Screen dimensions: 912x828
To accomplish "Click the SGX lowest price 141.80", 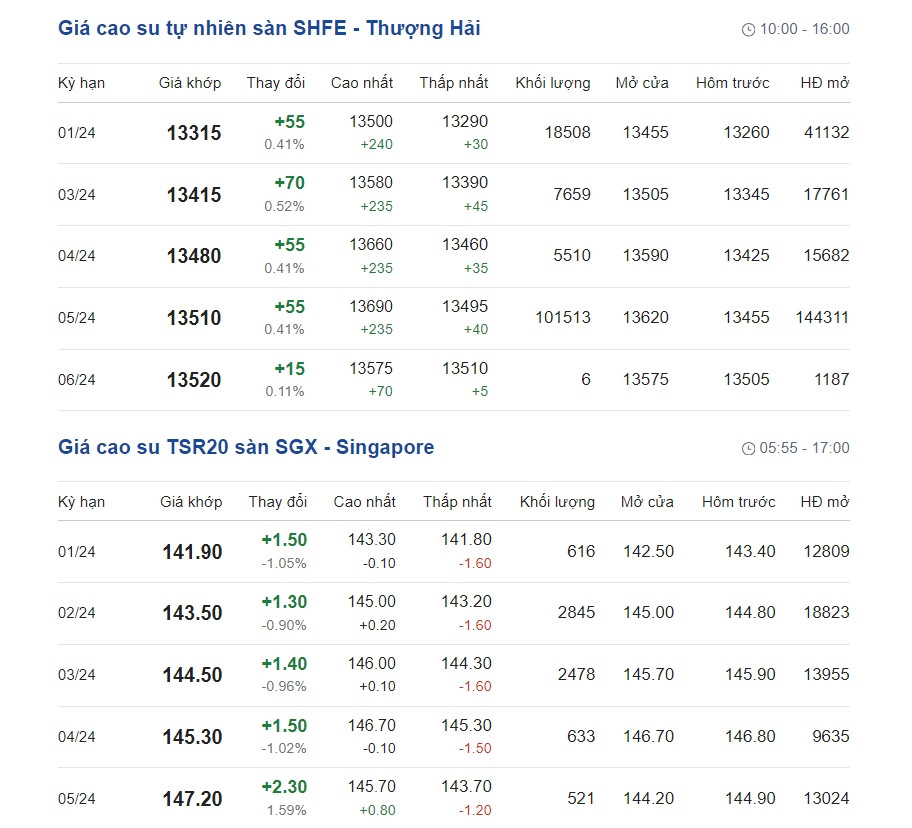I will tap(466, 540).
